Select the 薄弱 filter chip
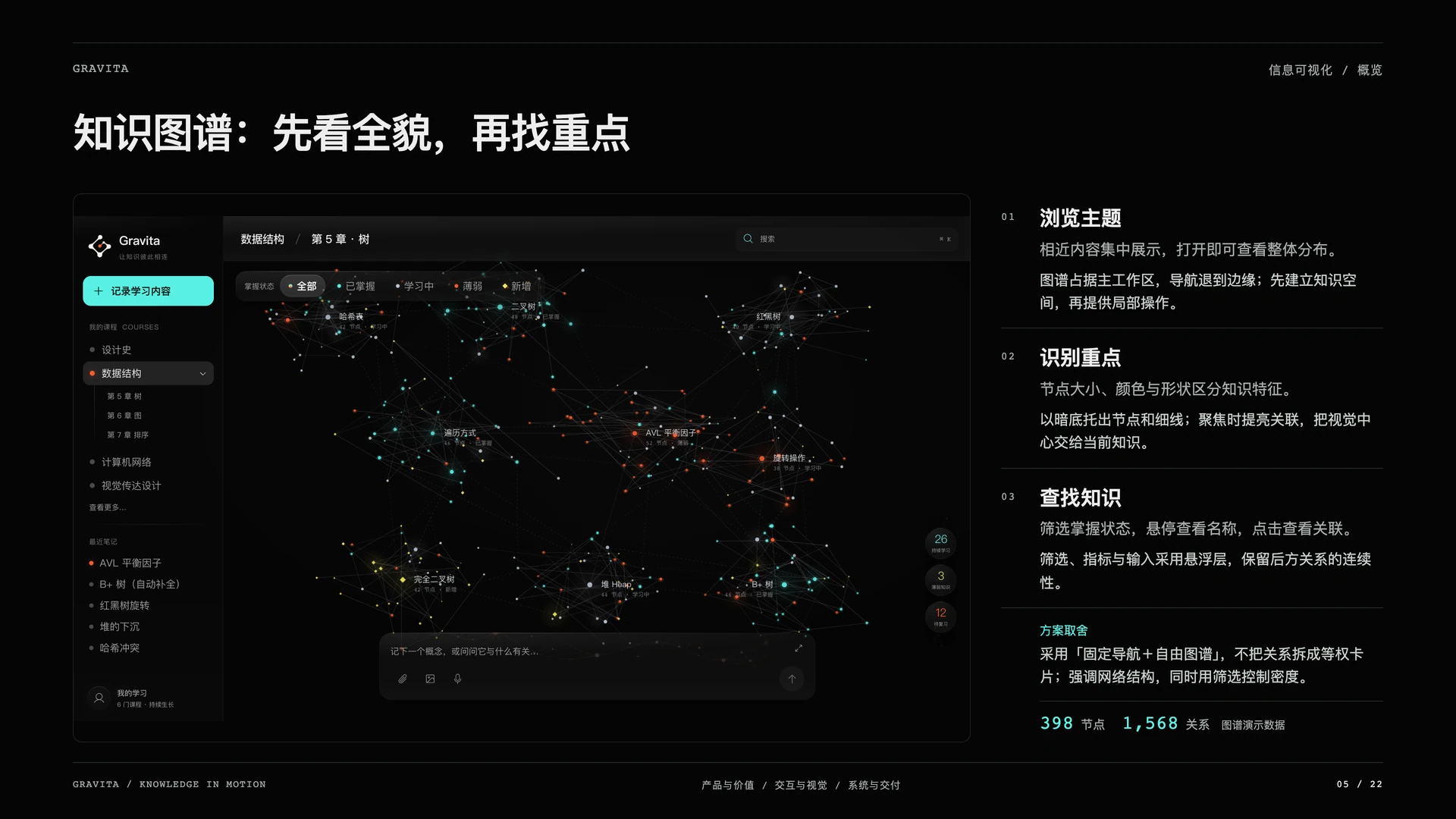Screen dimensions: 1456x819 pyautogui.click(x=469, y=286)
